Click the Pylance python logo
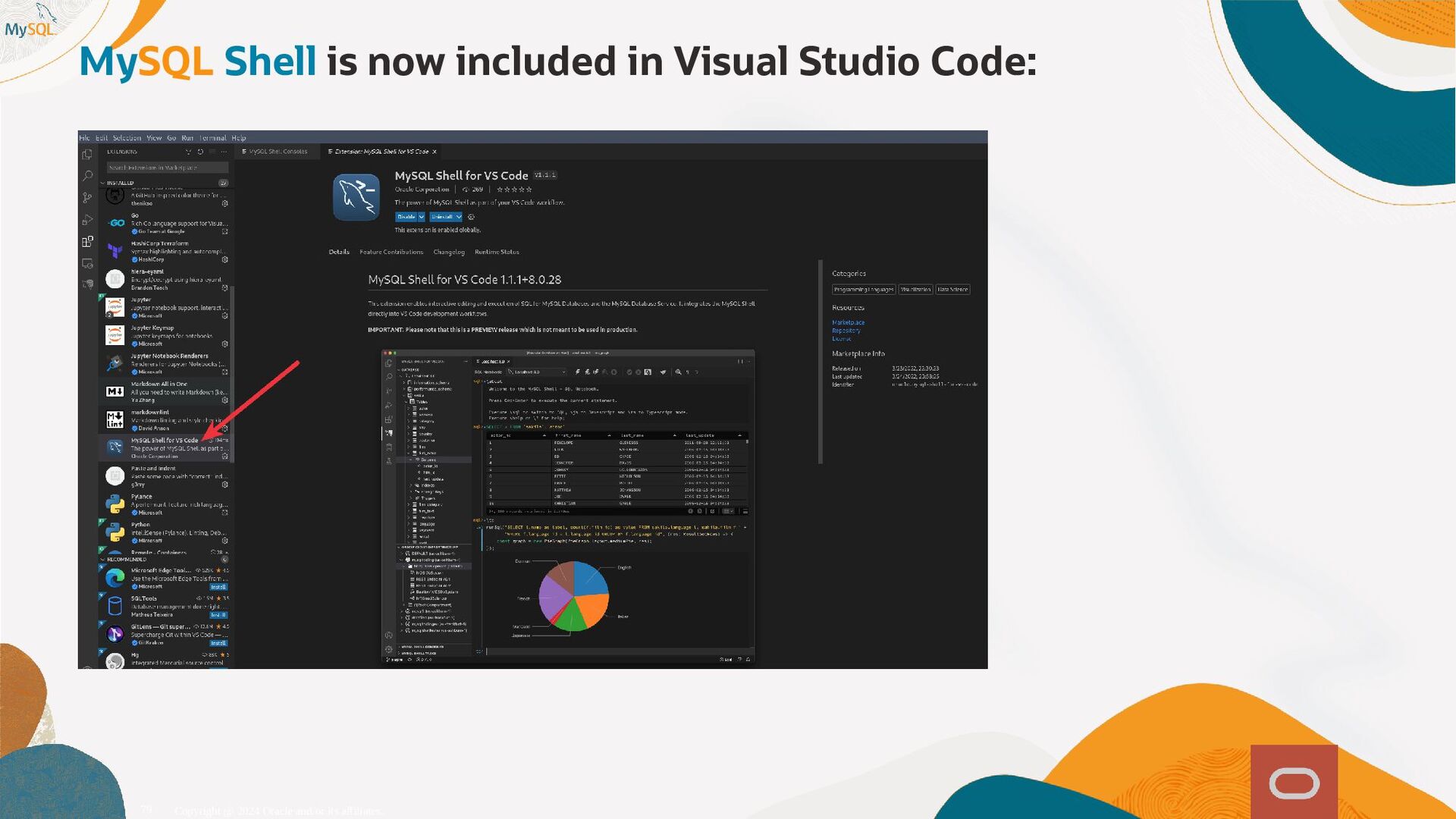The height and width of the screenshot is (819, 1456). click(115, 504)
